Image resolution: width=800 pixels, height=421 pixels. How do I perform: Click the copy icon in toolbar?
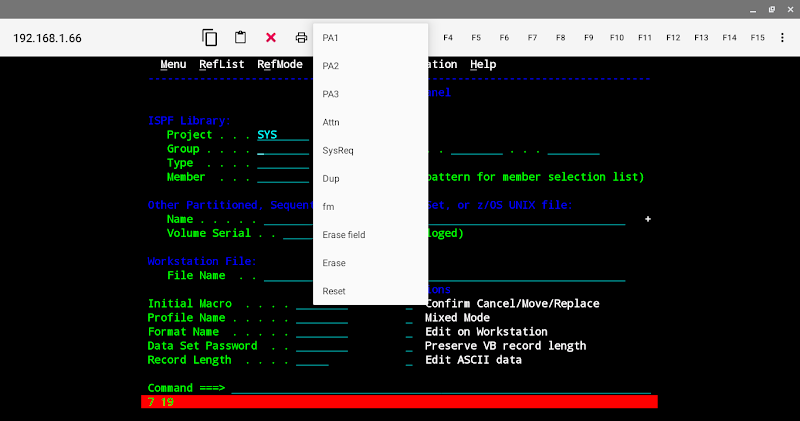point(210,38)
